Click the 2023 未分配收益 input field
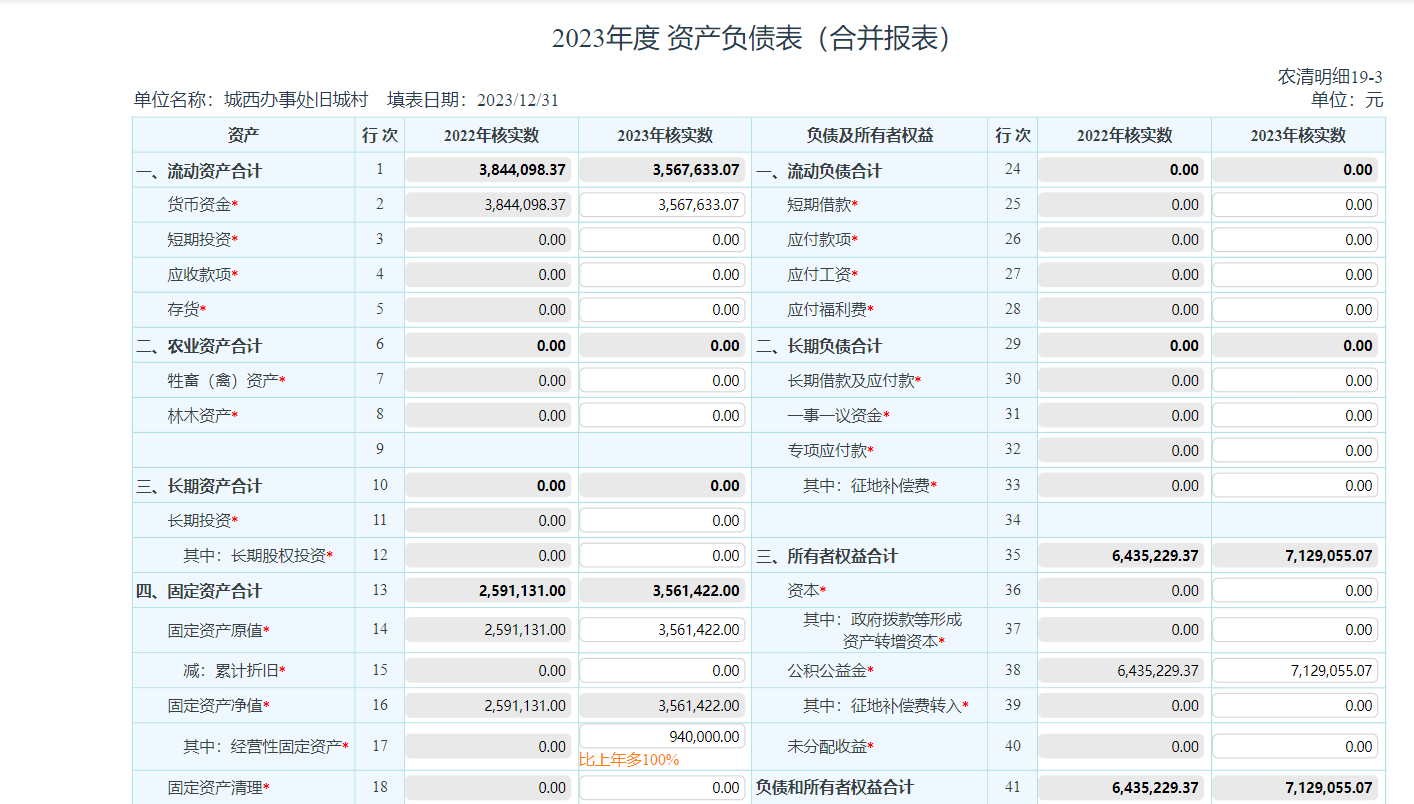1414x804 pixels. 1295,747
